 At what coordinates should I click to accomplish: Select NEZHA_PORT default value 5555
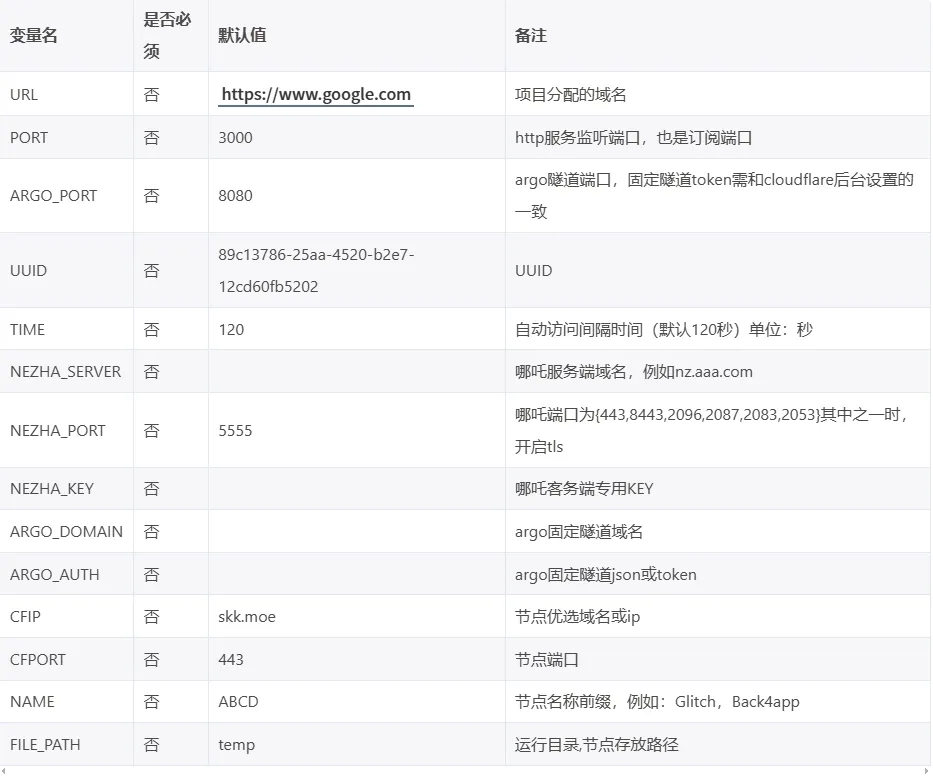[x=235, y=431]
